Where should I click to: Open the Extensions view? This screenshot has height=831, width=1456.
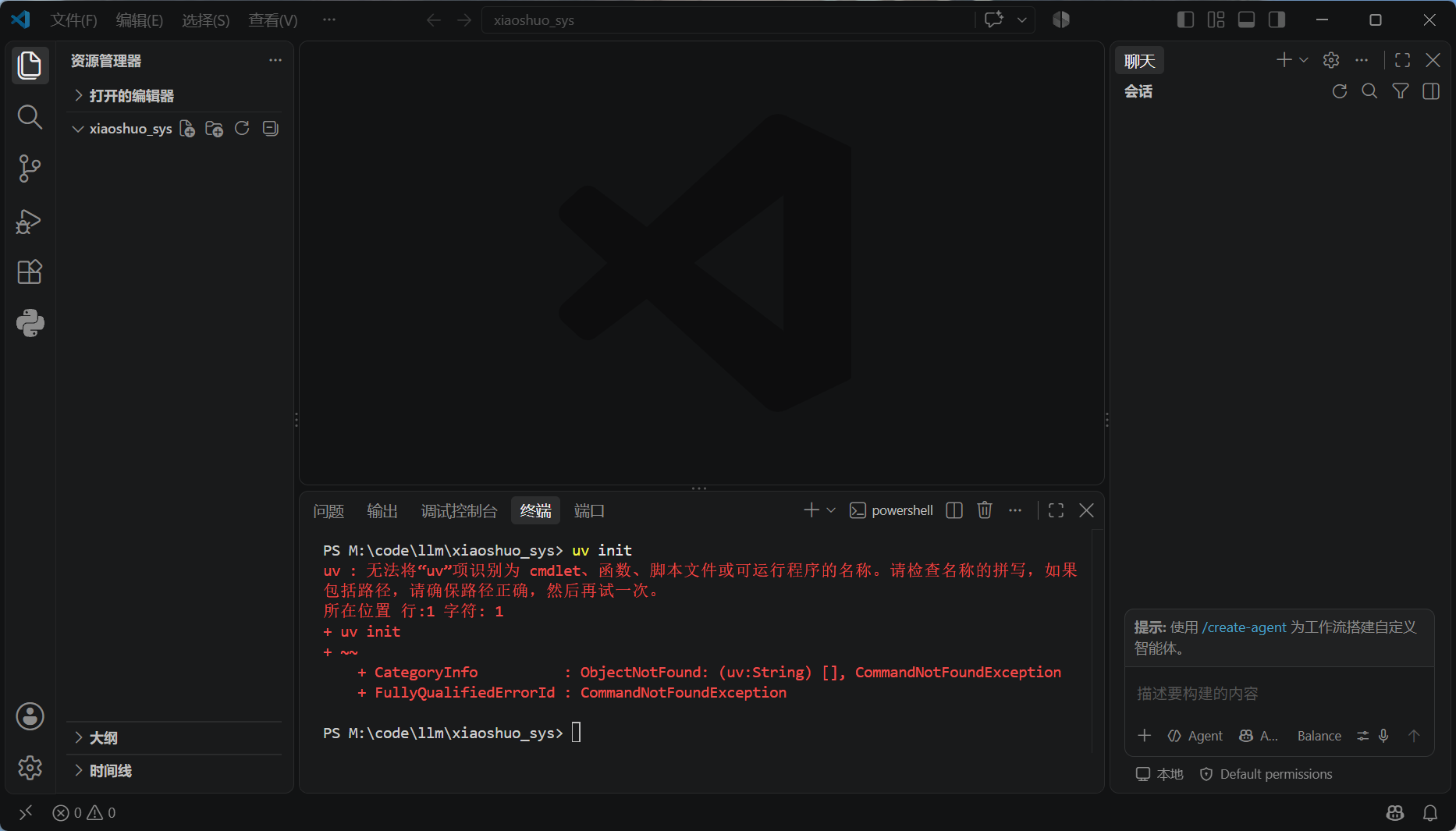[x=30, y=272]
